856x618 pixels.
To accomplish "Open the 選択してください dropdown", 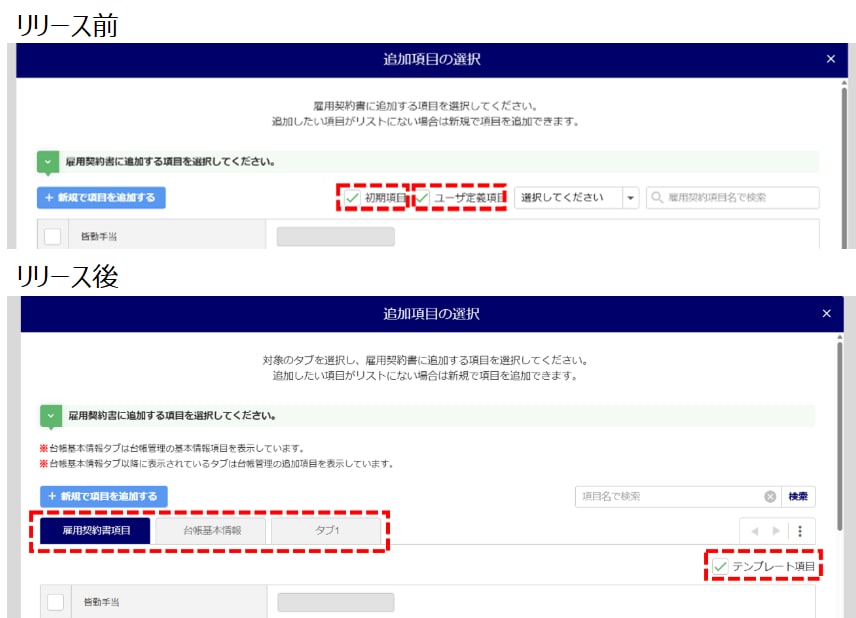I will pos(630,198).
